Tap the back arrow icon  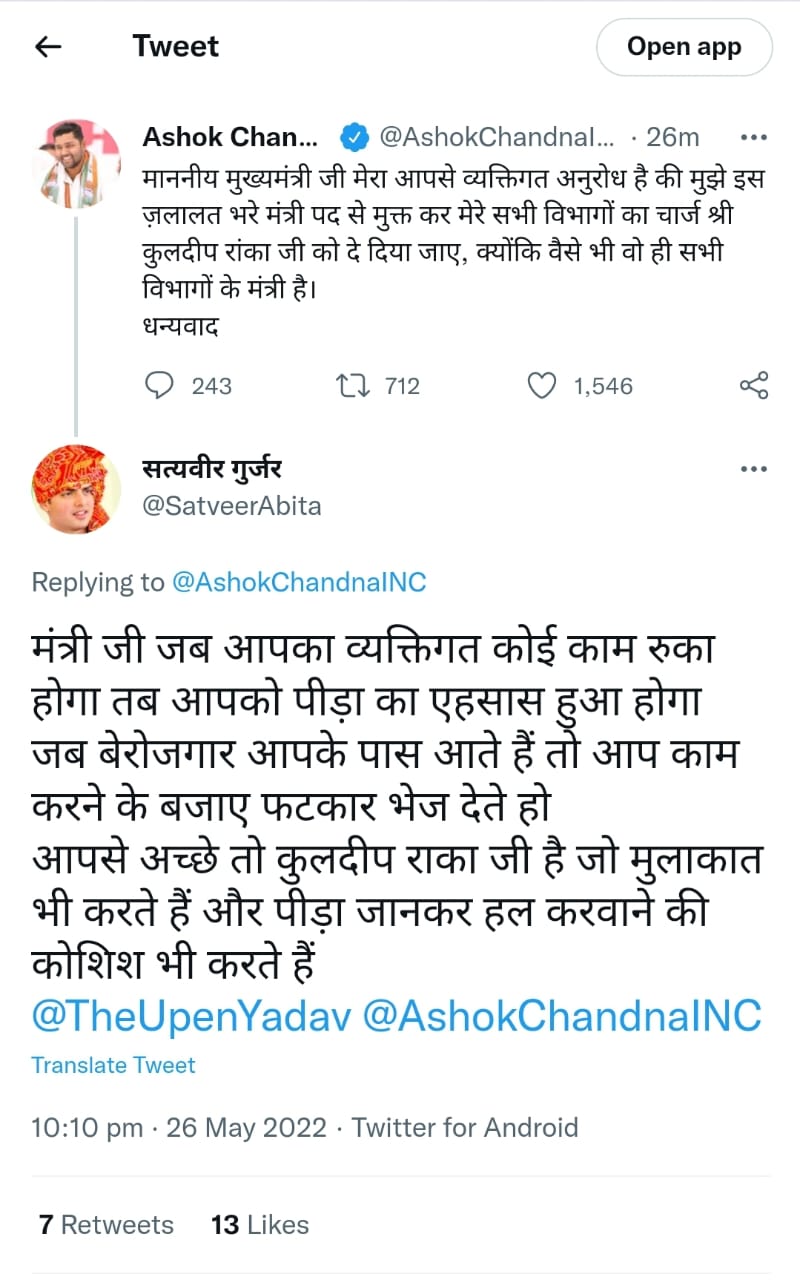click(48, 46)
